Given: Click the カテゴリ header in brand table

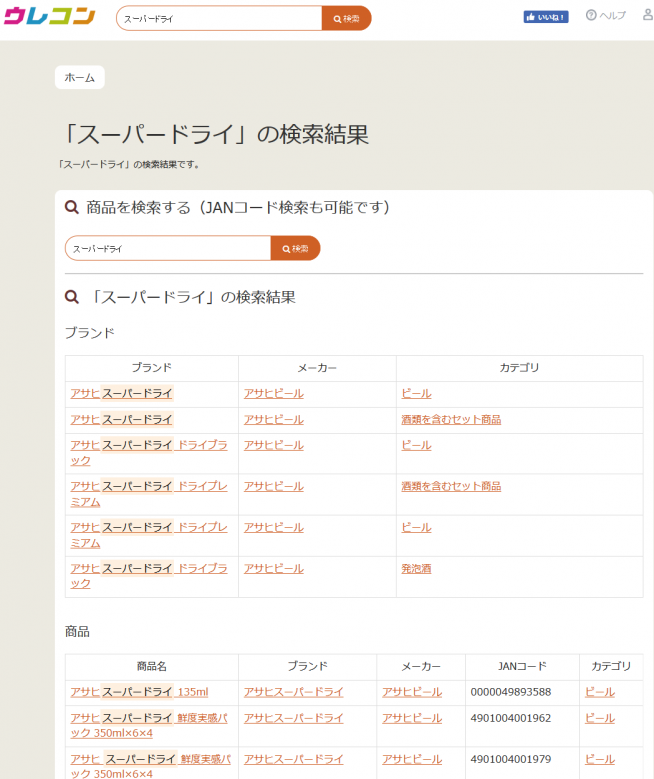Looking at the screenshot, I should click(x=519, y=368).
